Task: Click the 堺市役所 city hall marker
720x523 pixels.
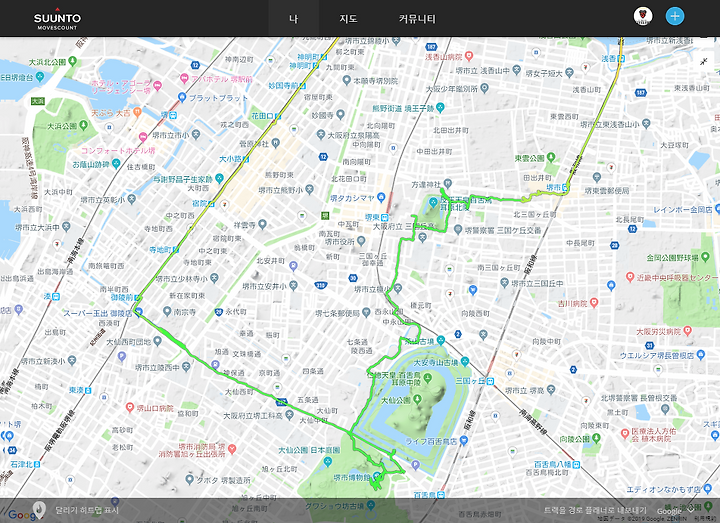Action: click(361, 240)
